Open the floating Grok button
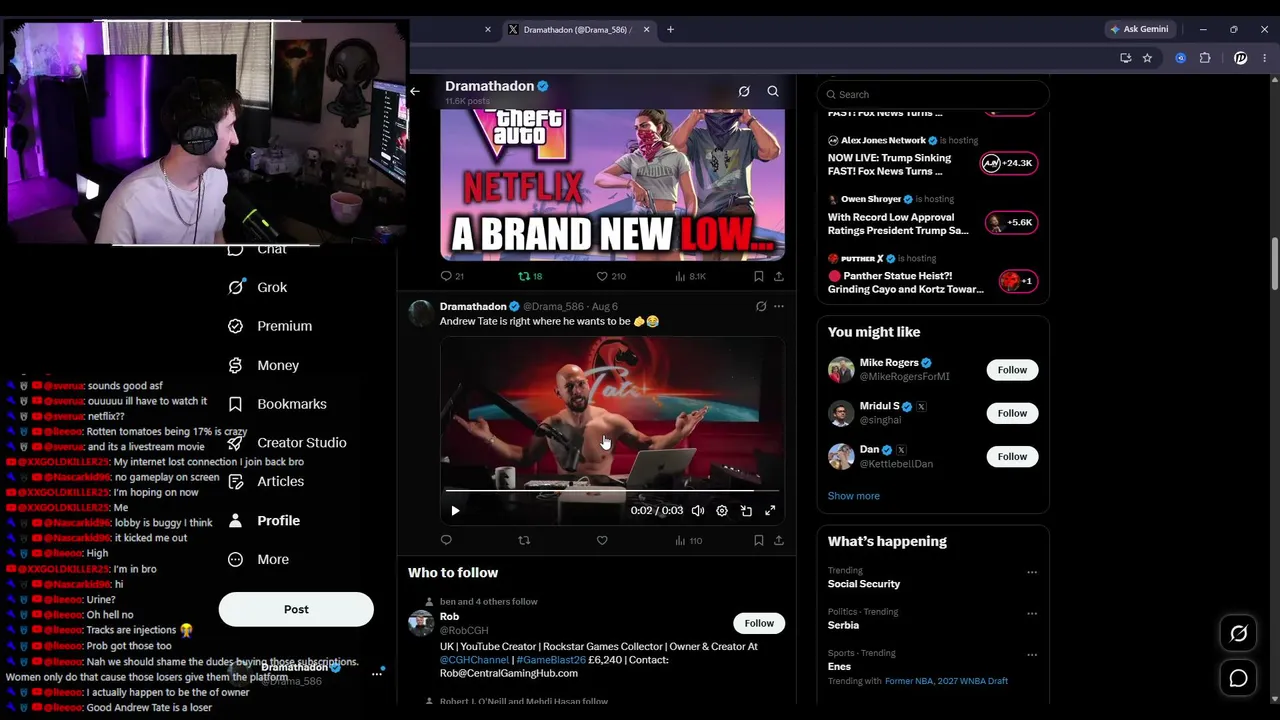 [1238, 634]
